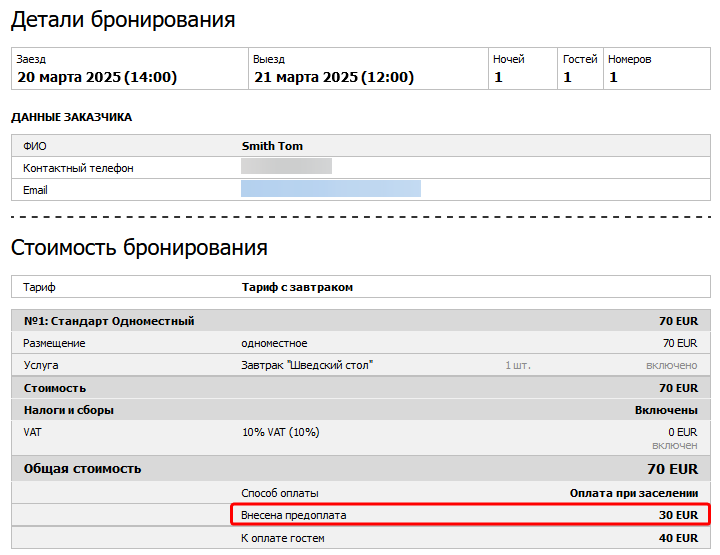This screenshot has width=720, height=555.
Task: Click the 'ДАННЫЕ ЗАКАЗЧИКА' section header
Action: tap(72, 118)
